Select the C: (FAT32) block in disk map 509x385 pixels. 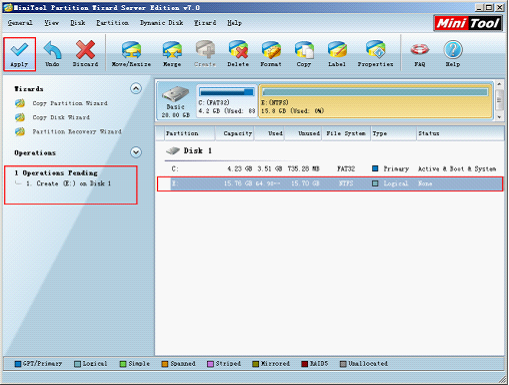(x=227, y=101)
